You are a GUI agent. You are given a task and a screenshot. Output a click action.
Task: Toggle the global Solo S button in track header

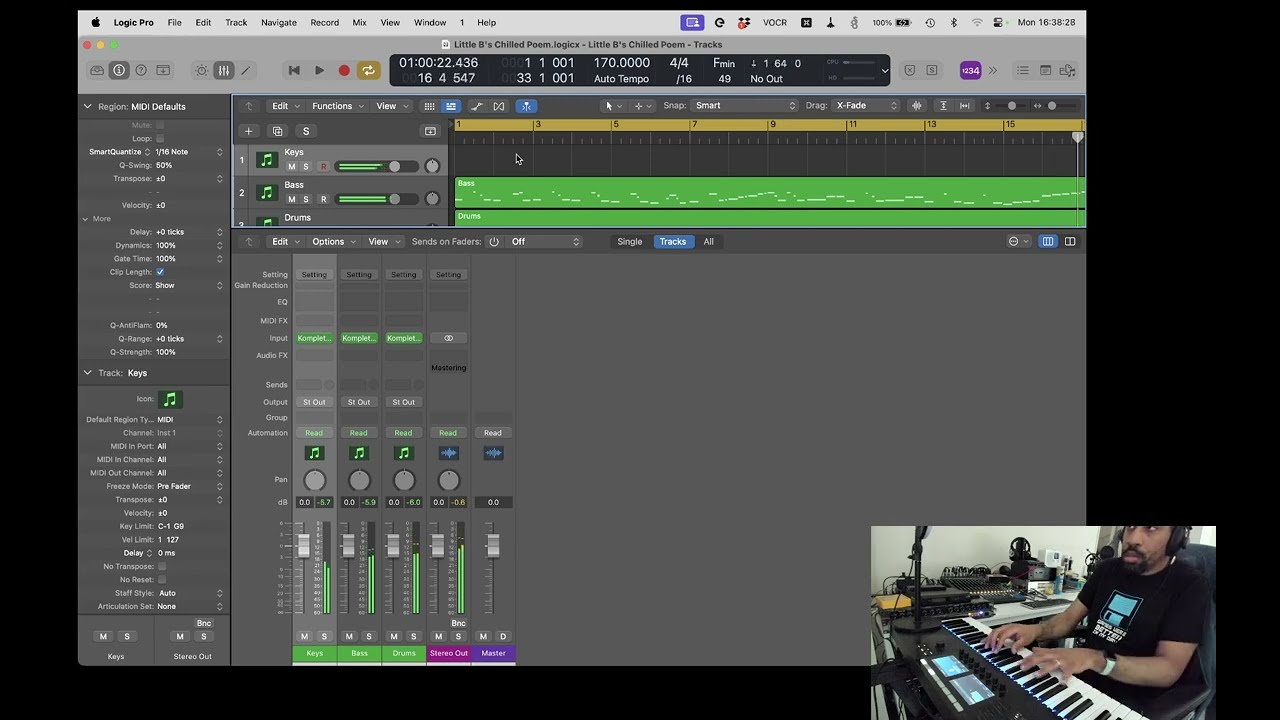(x=306, y=131)
